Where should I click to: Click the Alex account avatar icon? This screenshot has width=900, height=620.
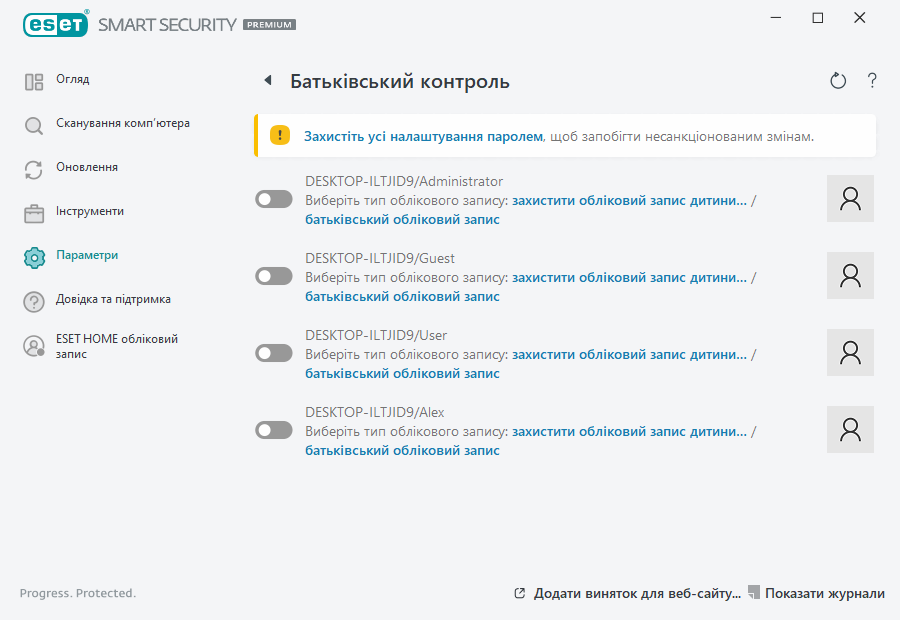point(851,429)
